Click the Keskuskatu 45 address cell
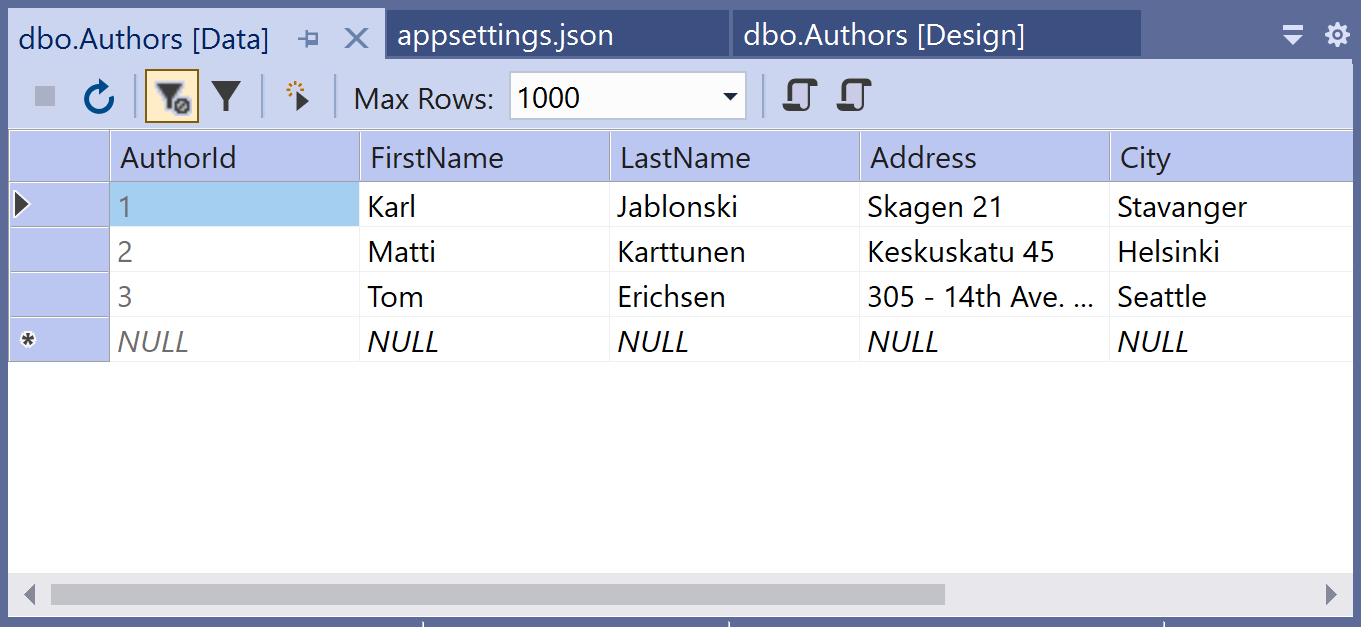The width and height of the screenshot is (1361, 627). [985, 250]
